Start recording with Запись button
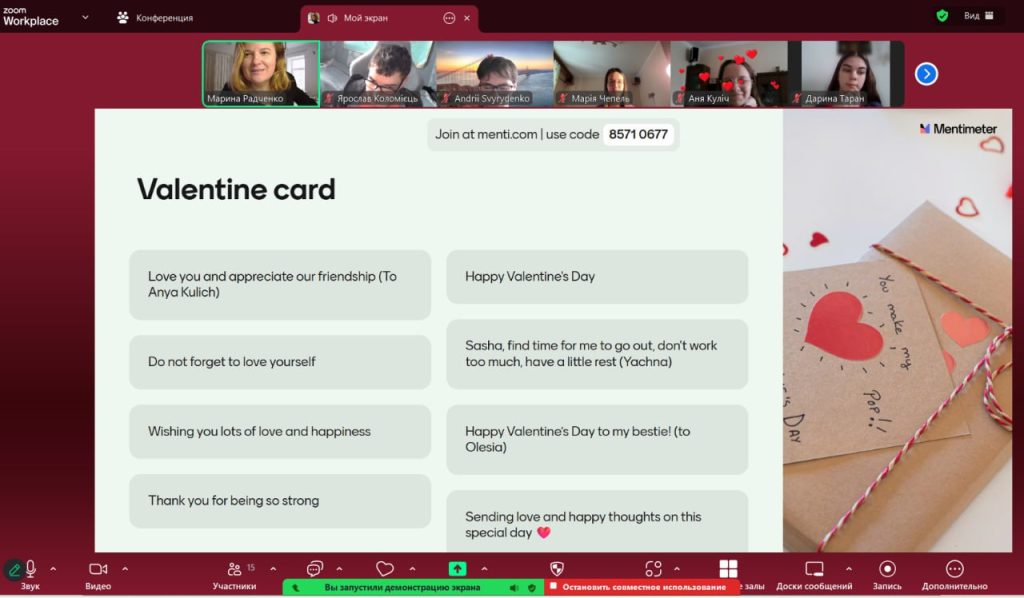Viewport: 1024px width, 598px height. [887, 569]
